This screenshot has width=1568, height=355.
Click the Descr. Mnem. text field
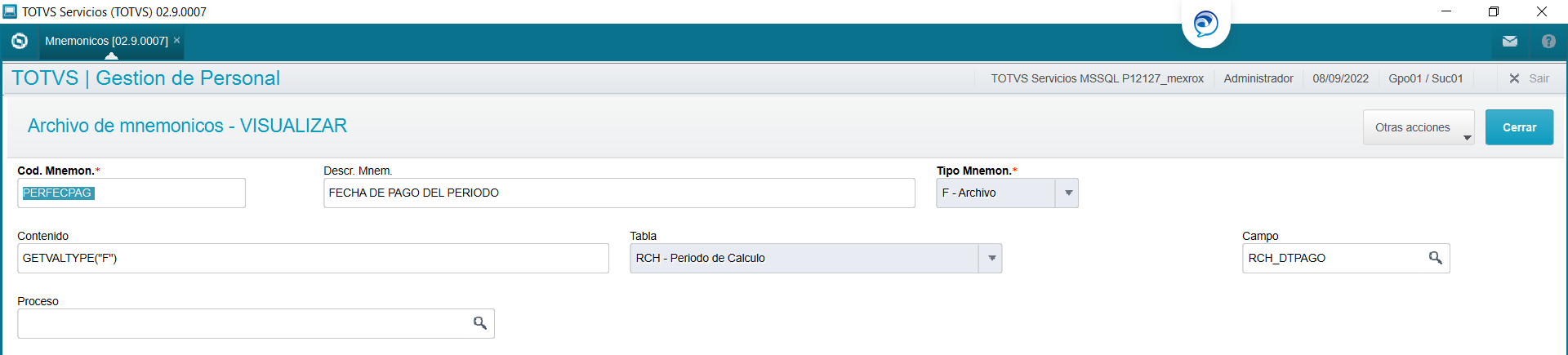coord(619,193)
